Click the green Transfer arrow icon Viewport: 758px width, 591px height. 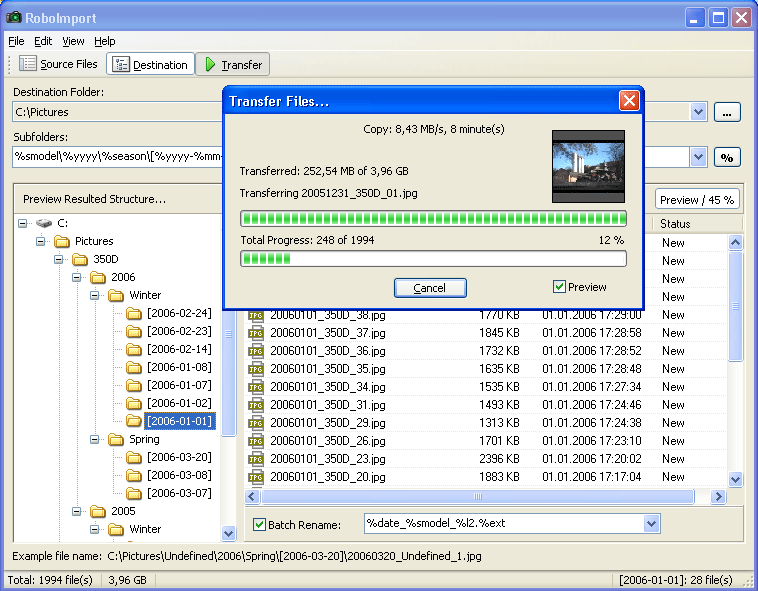pyautogui.click(x=210, y=65)
